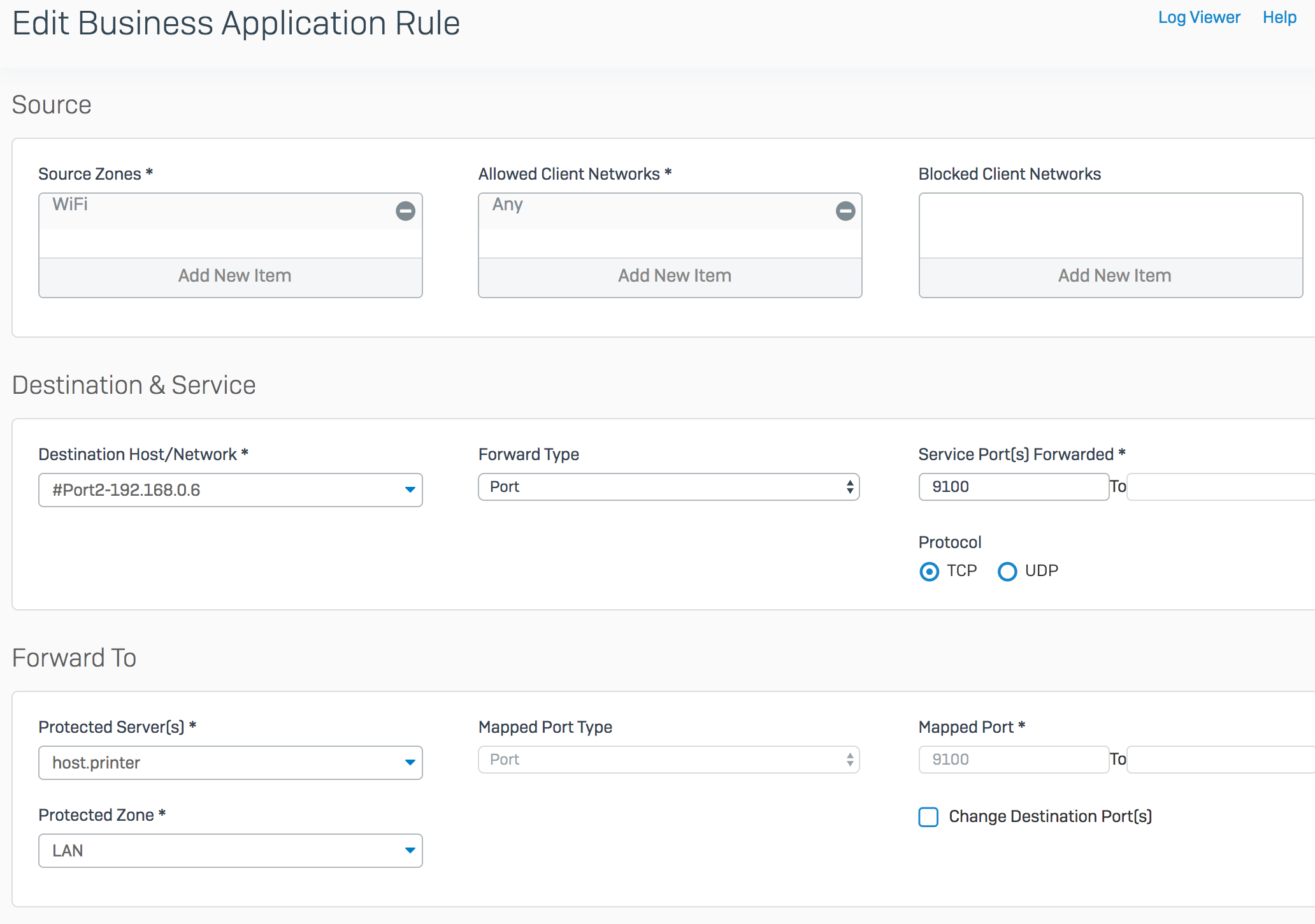Expand the Protected Zone LAN dropdown

231,851
